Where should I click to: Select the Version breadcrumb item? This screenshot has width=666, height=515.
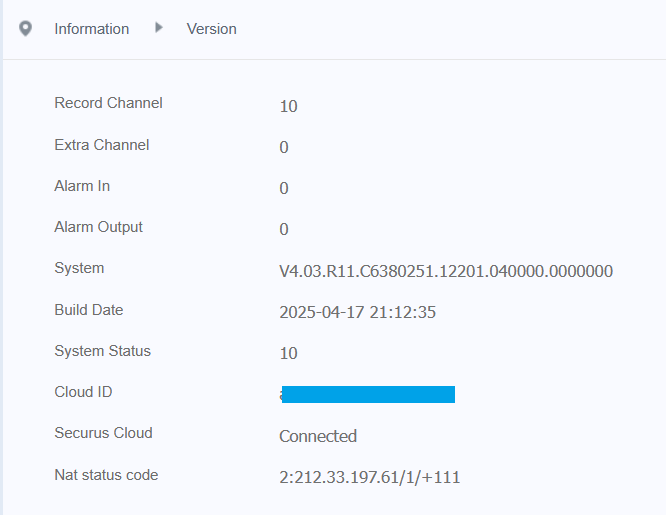point(212,29)
